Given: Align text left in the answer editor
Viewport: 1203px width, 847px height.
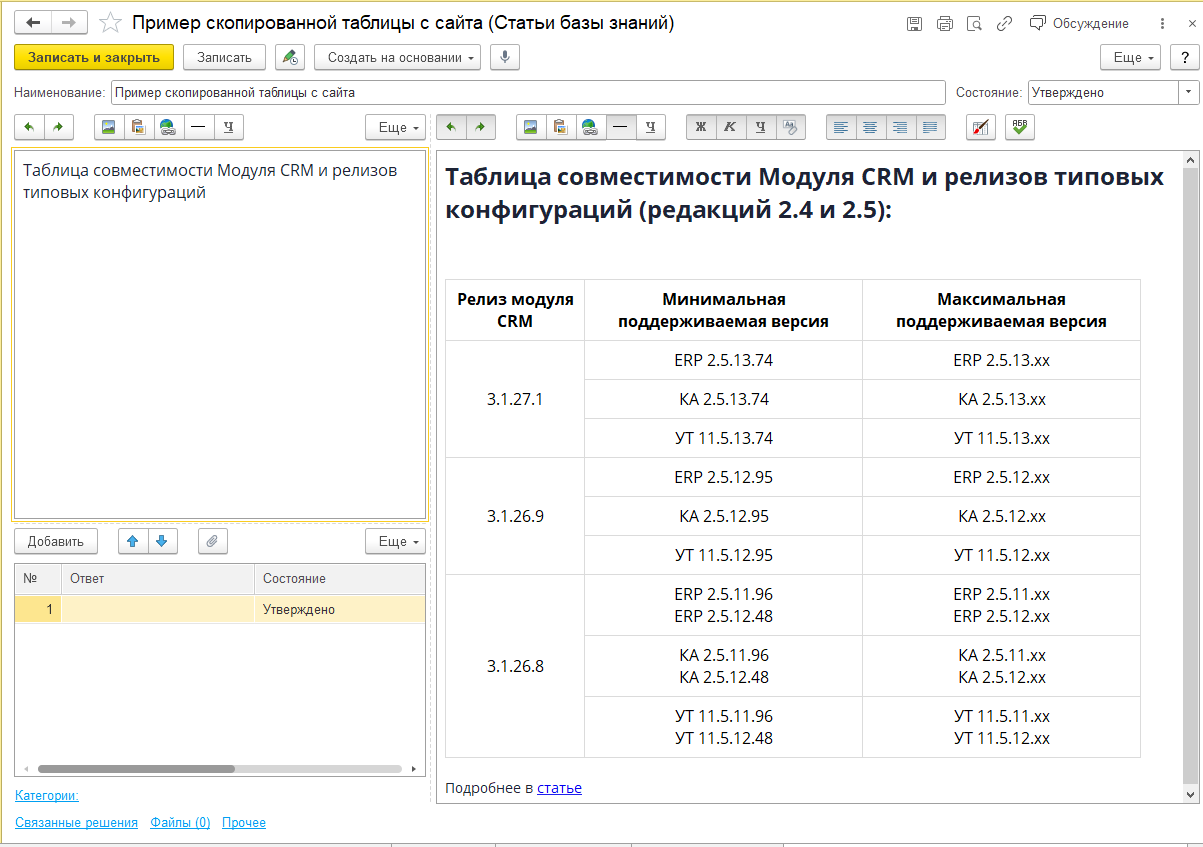Looking at the screenshot, I should tap(841, 127).
